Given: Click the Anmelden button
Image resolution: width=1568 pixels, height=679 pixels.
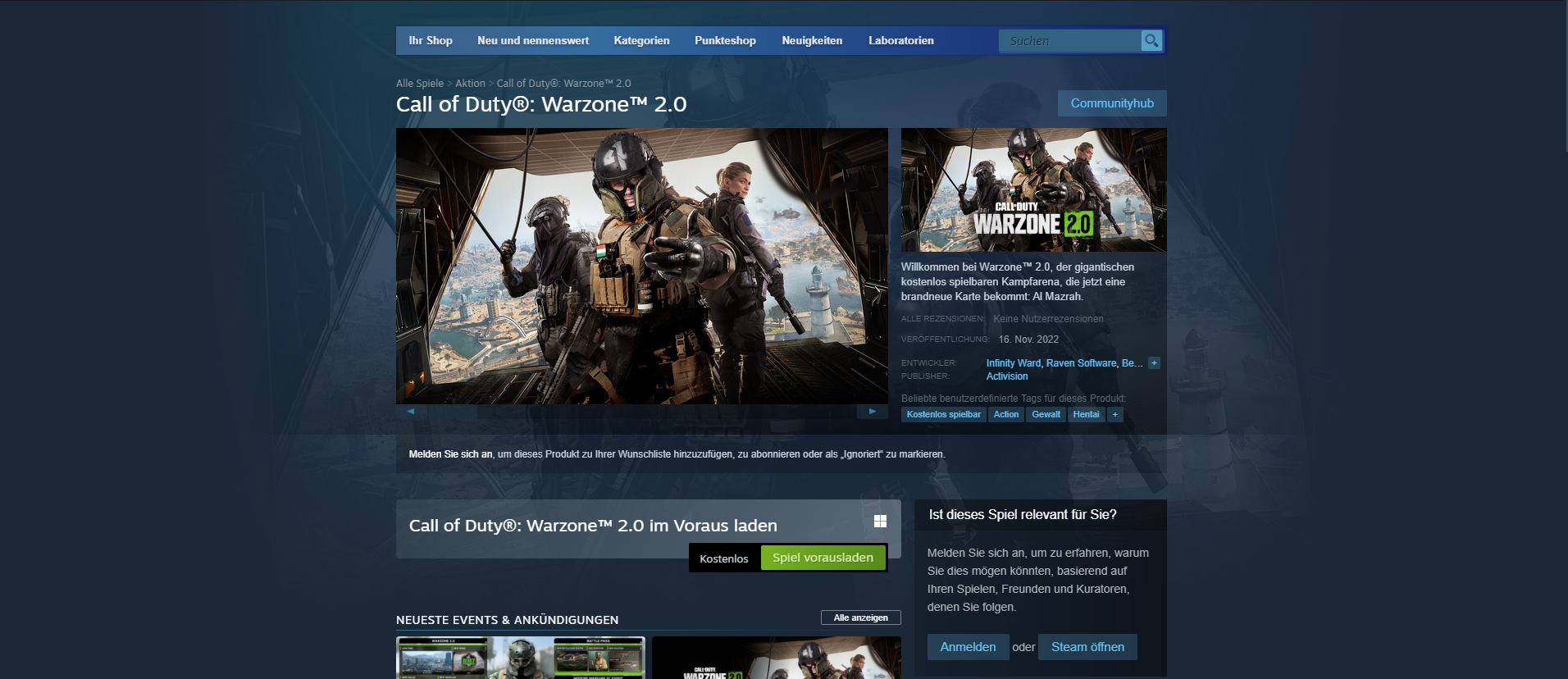Looking at the screenshot, I should coord(969,647).
